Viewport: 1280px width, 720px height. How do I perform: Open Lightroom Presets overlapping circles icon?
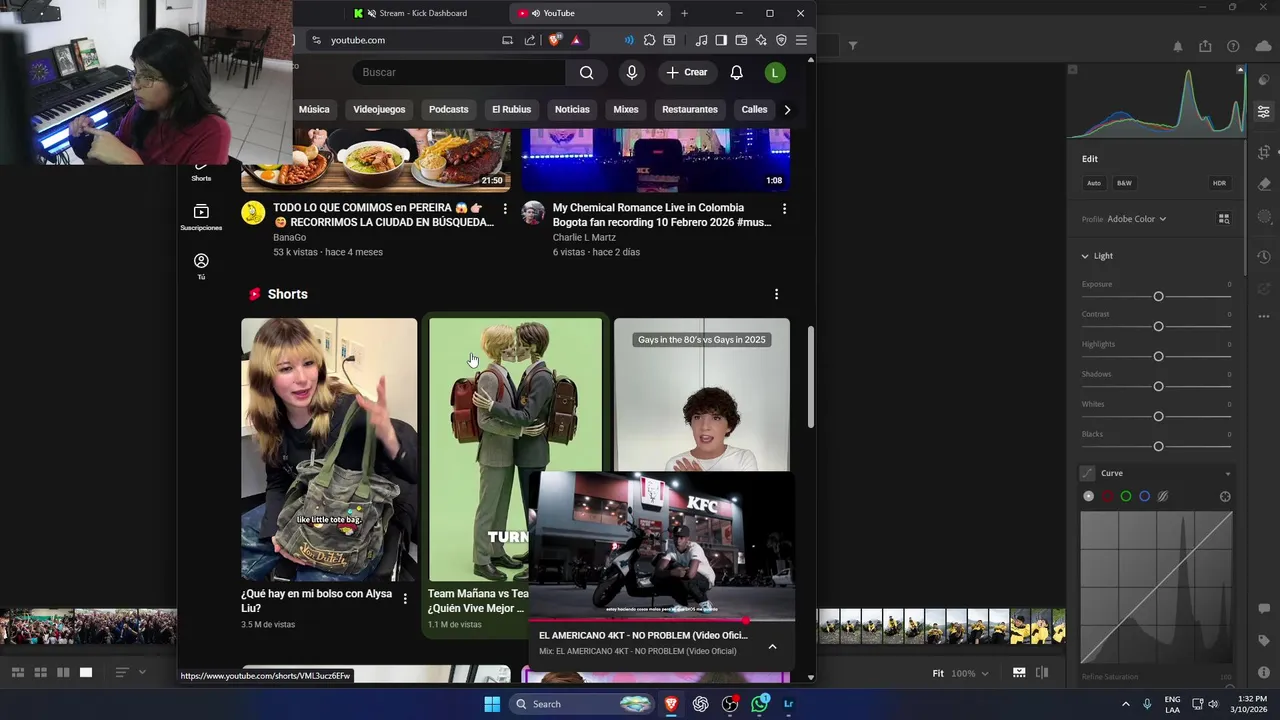[1264, 80]
